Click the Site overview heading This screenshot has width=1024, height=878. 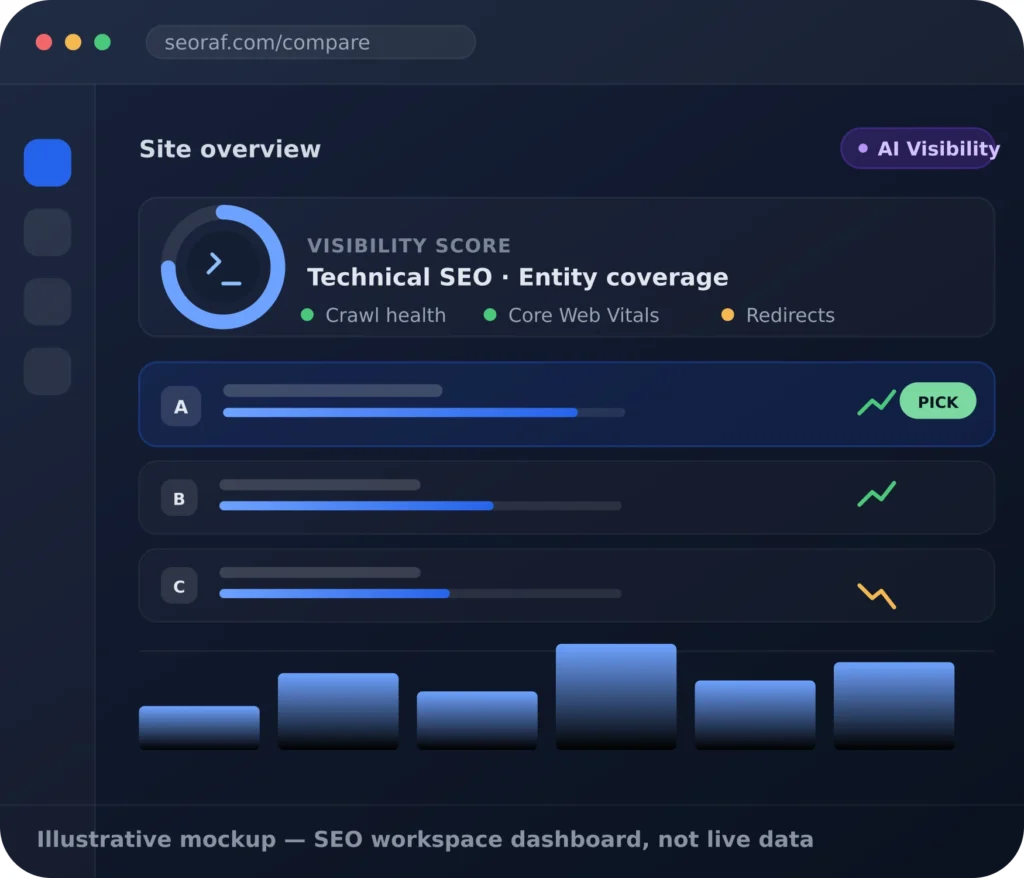(x=230, y=149)
